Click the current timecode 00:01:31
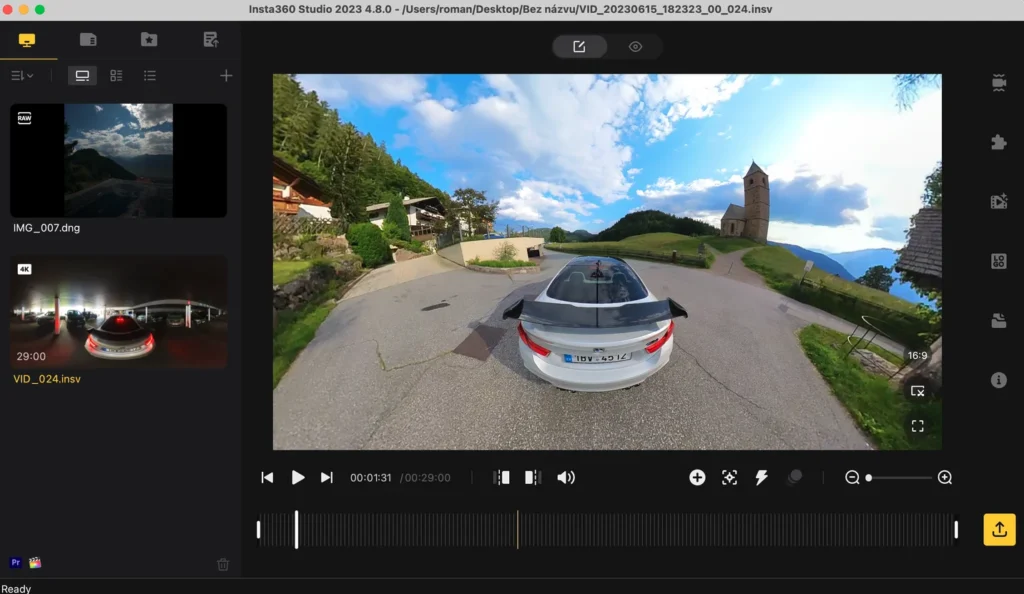This screenshot has height=594, width=1024. (370, 478)
